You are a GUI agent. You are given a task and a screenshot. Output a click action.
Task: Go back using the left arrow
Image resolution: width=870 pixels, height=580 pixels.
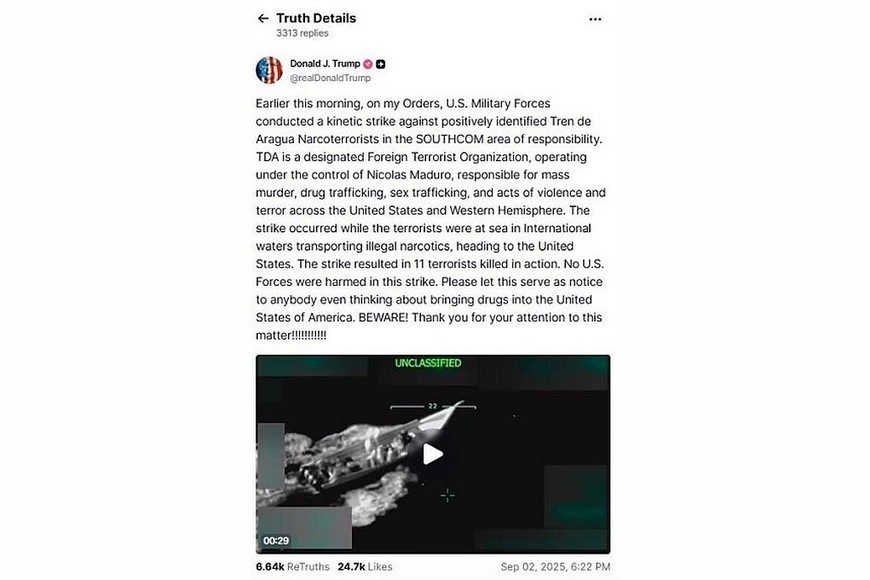pos(263,18)
